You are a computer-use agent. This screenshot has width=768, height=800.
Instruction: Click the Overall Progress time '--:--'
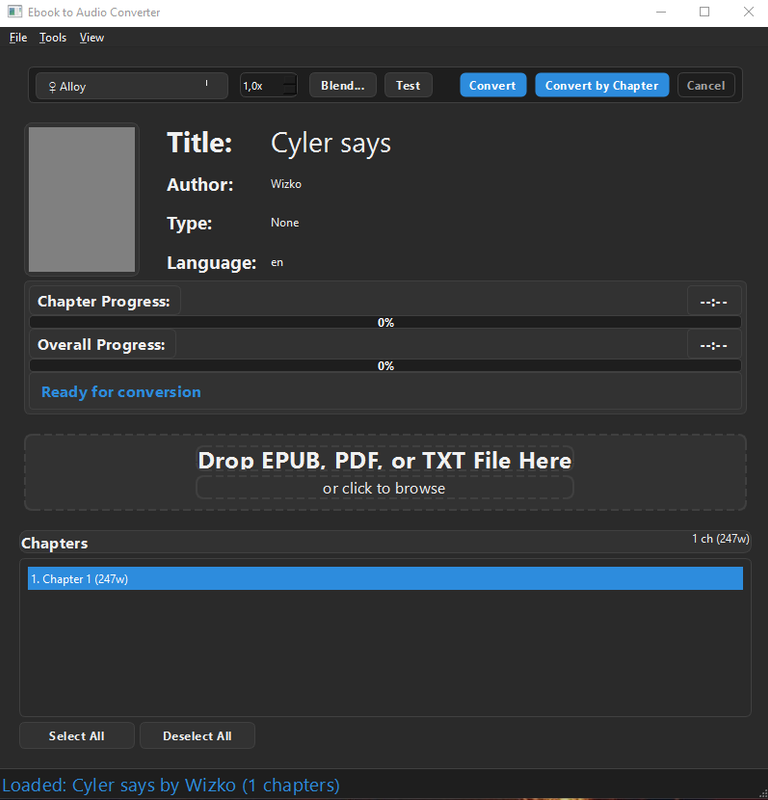pos(713,345)
